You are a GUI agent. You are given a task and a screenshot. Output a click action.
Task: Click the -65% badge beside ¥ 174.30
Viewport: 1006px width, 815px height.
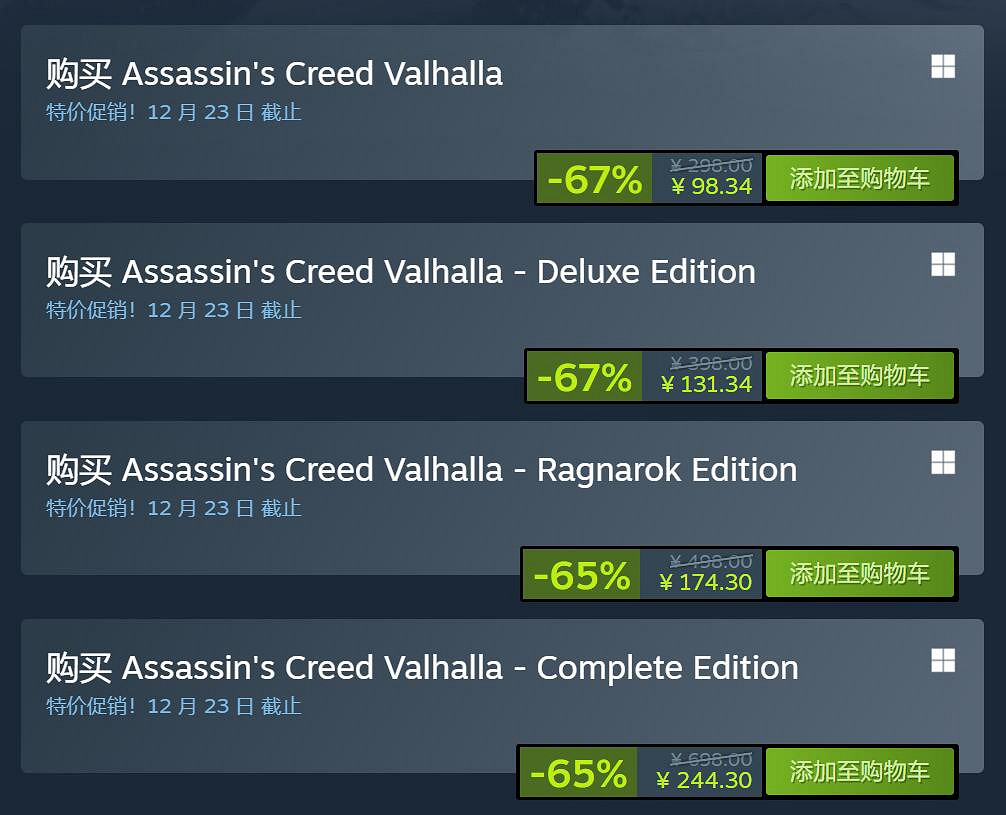coord(581,575)
